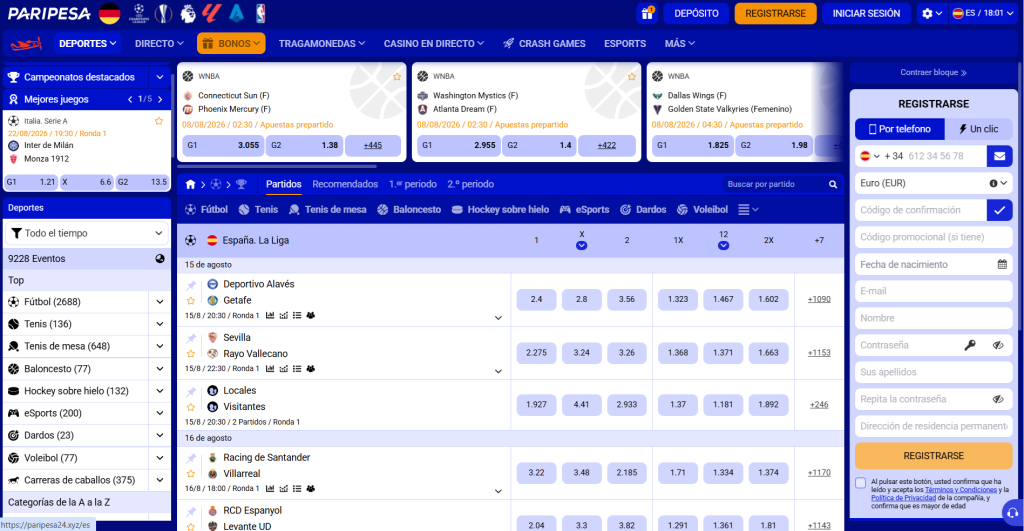Click the airplane crash game icon

pyautogui.click(x=26, y=44)
